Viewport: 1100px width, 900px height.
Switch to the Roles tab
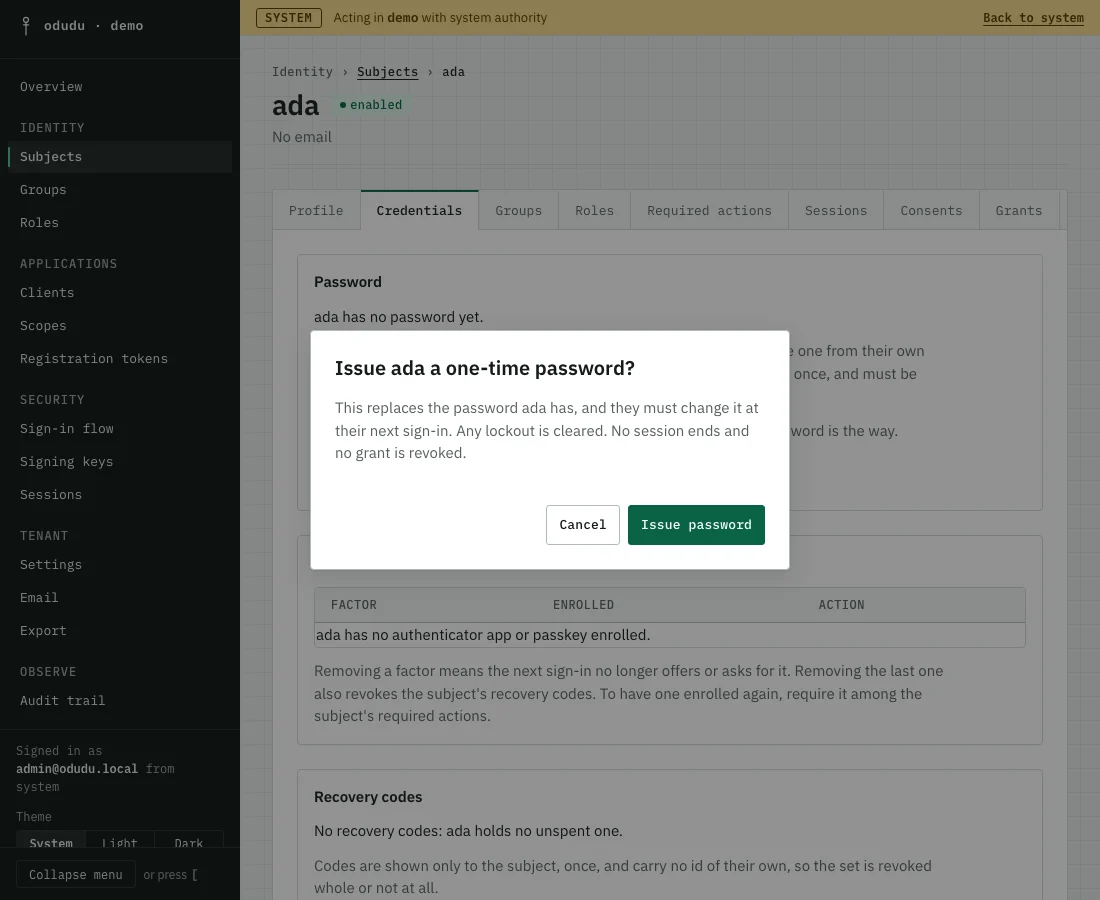(x=594, y=210)
